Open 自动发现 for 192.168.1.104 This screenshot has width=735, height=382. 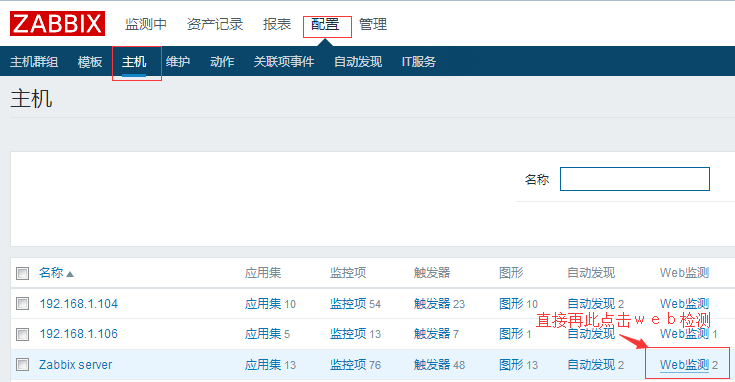(x=591, y=304)
